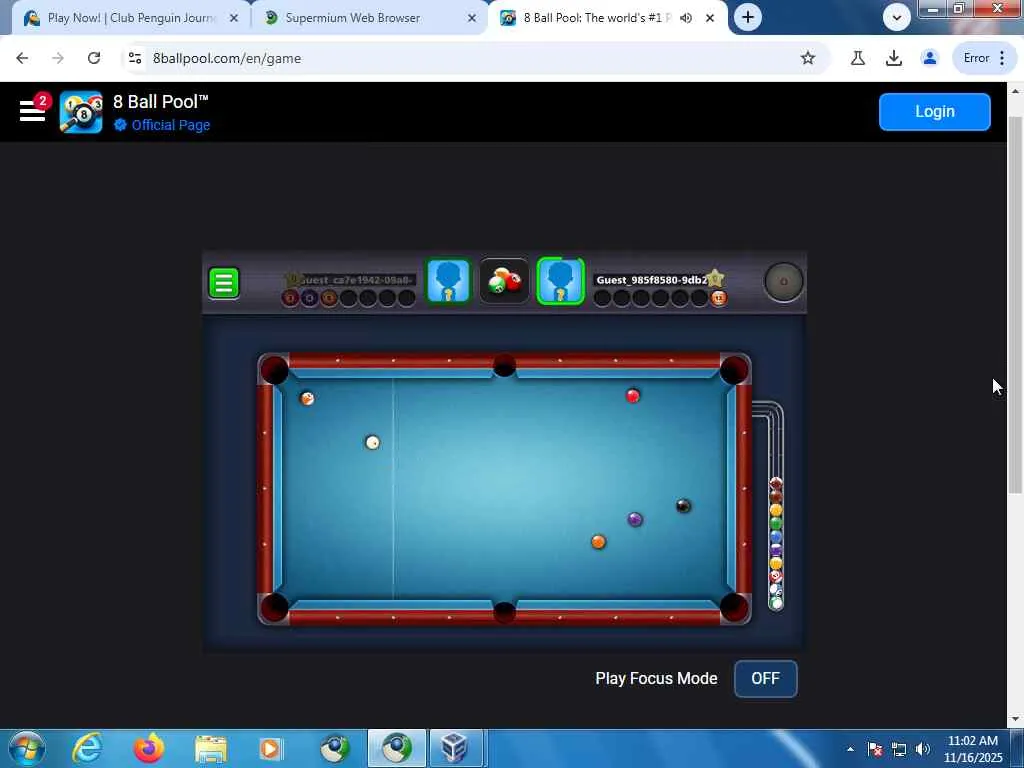The image size is (1024, 768).
Task: Click the red ball near top rail
Action: [x=632, y=396]
